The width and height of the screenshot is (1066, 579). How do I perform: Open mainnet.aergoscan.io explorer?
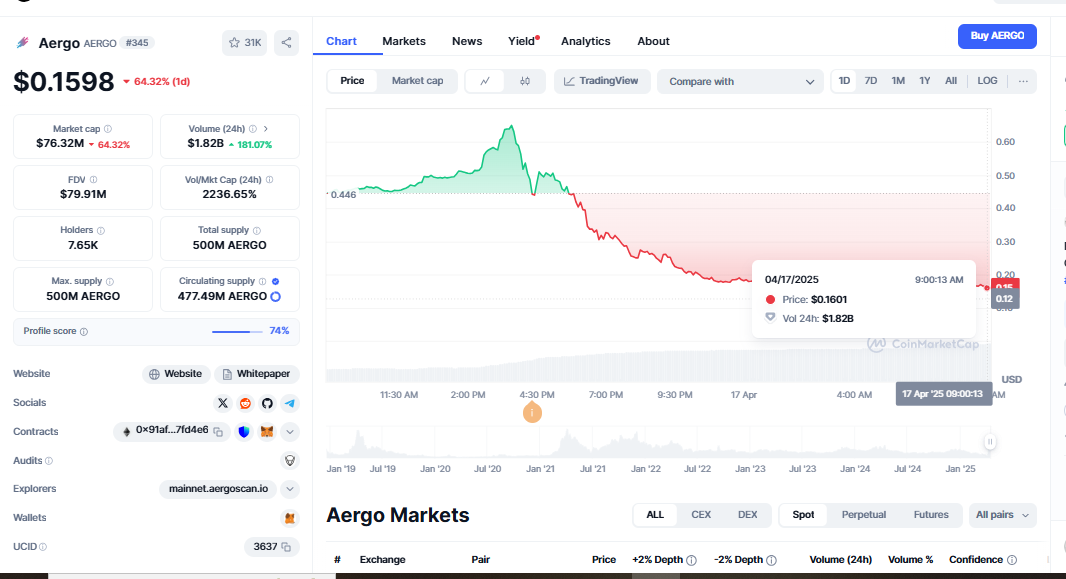pyautogui.click(x=218, y=489)
